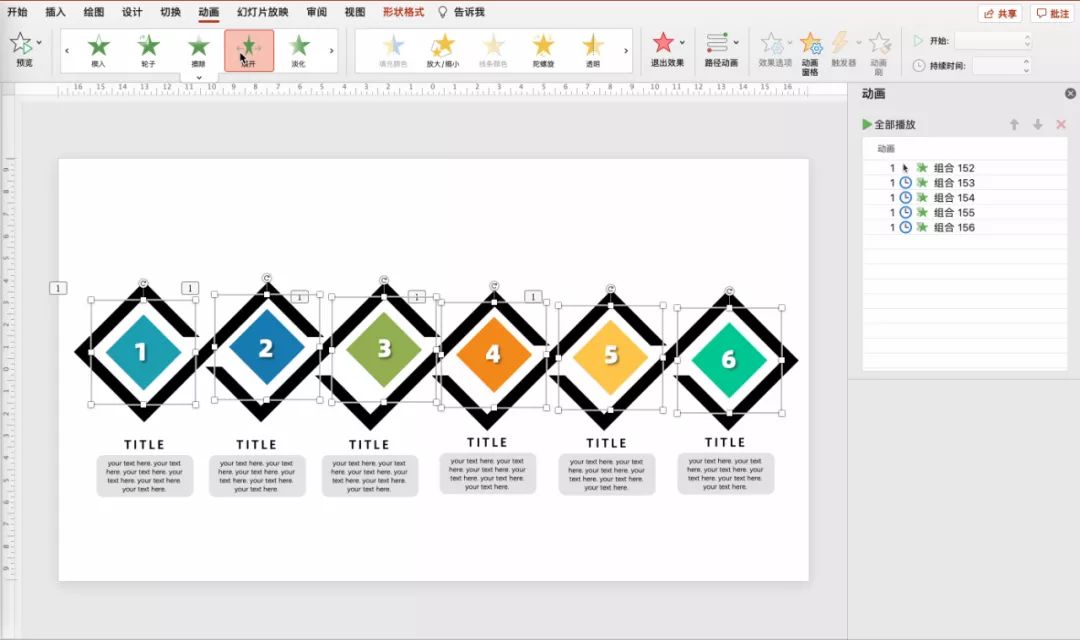Apply the 淡化 entrance effect
The image size is (1080, 640).
[x=299, y=50]
